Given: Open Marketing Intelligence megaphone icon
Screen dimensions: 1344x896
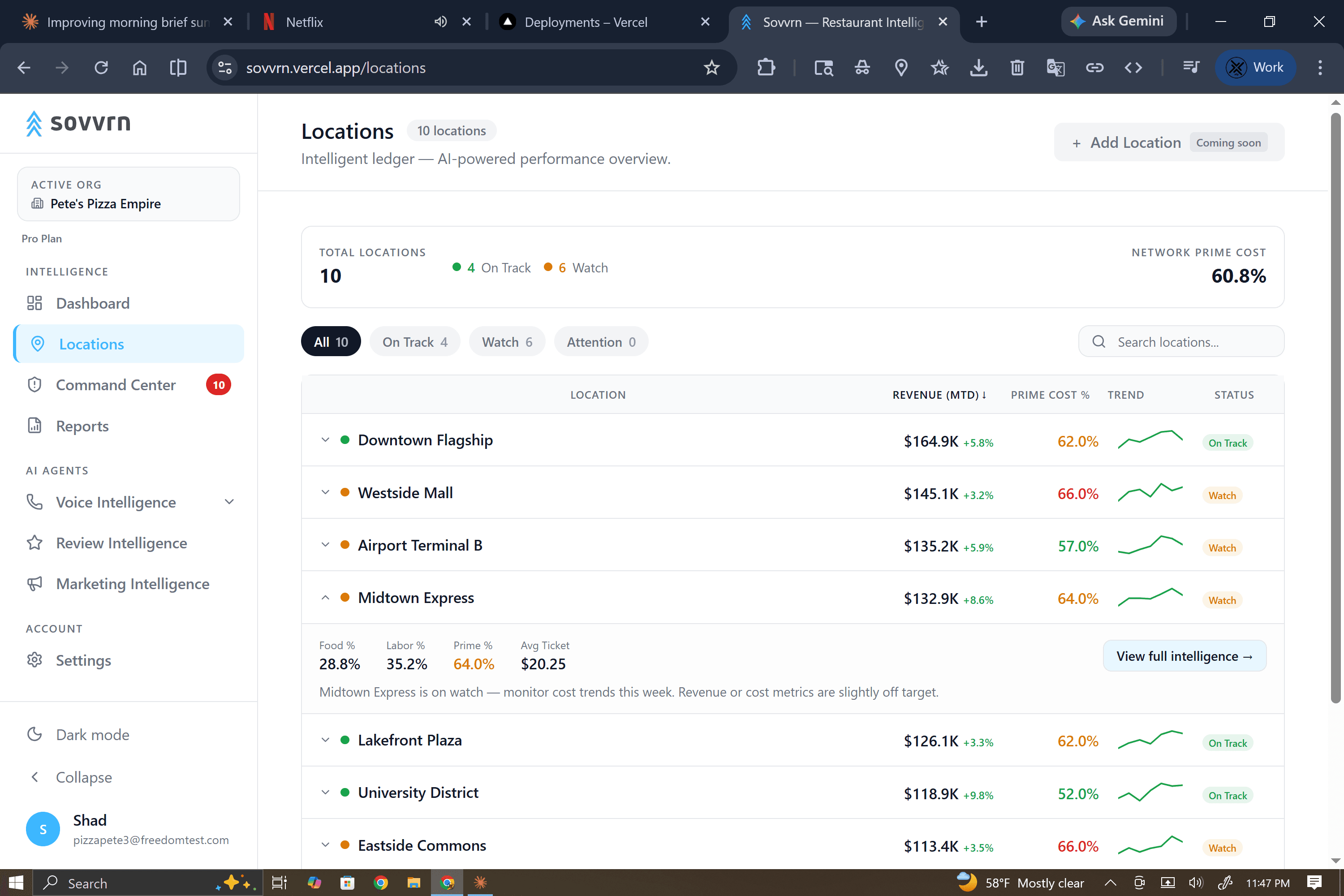Looking at the screenshot, I should pyautogui.click(x=34, y=583).
